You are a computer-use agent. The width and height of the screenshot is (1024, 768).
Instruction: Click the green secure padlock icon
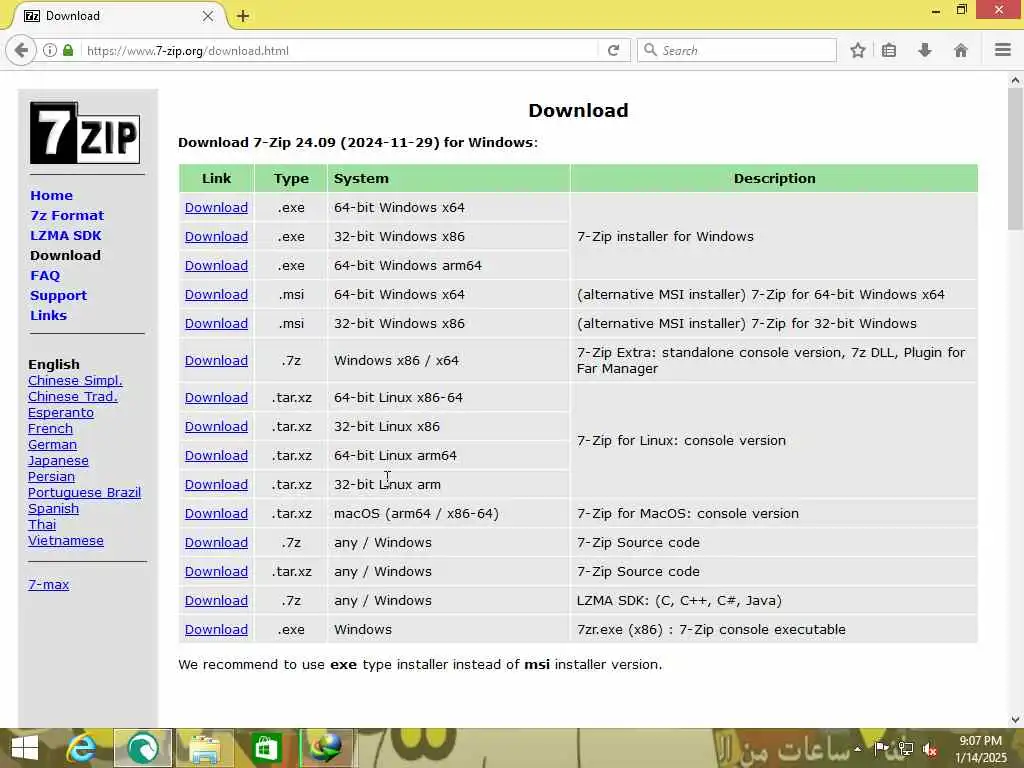68,50
